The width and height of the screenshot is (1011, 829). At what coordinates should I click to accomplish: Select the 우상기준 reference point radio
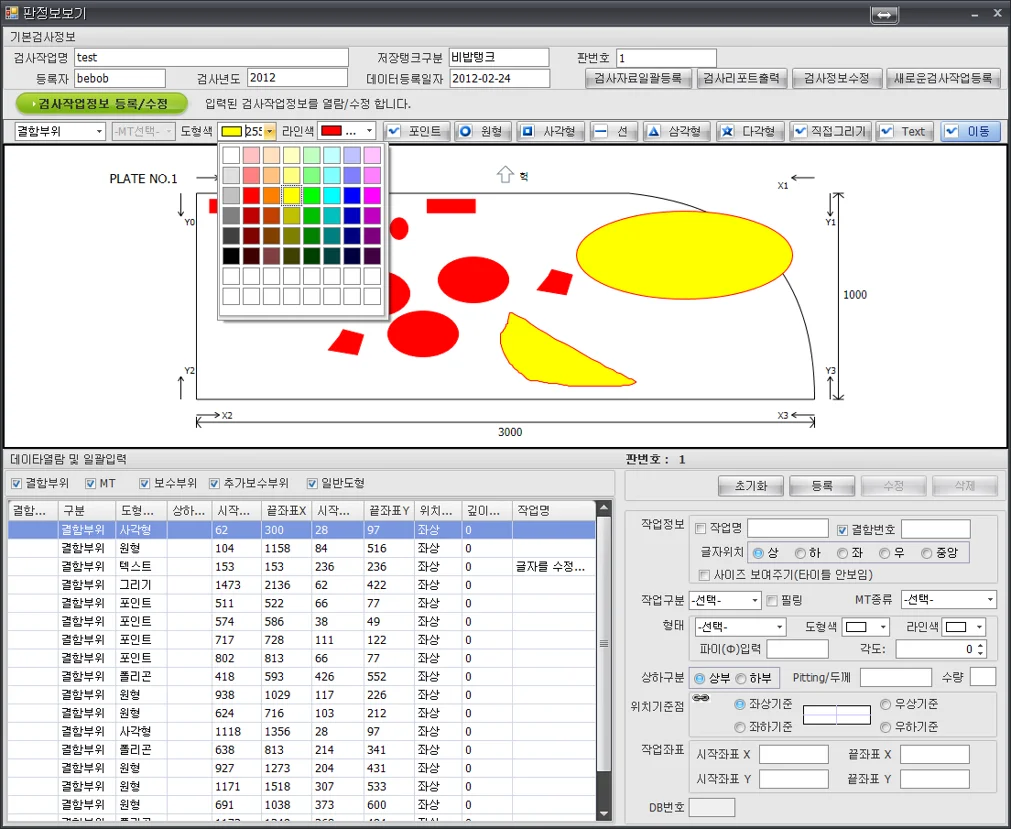(x=885, y=704)
